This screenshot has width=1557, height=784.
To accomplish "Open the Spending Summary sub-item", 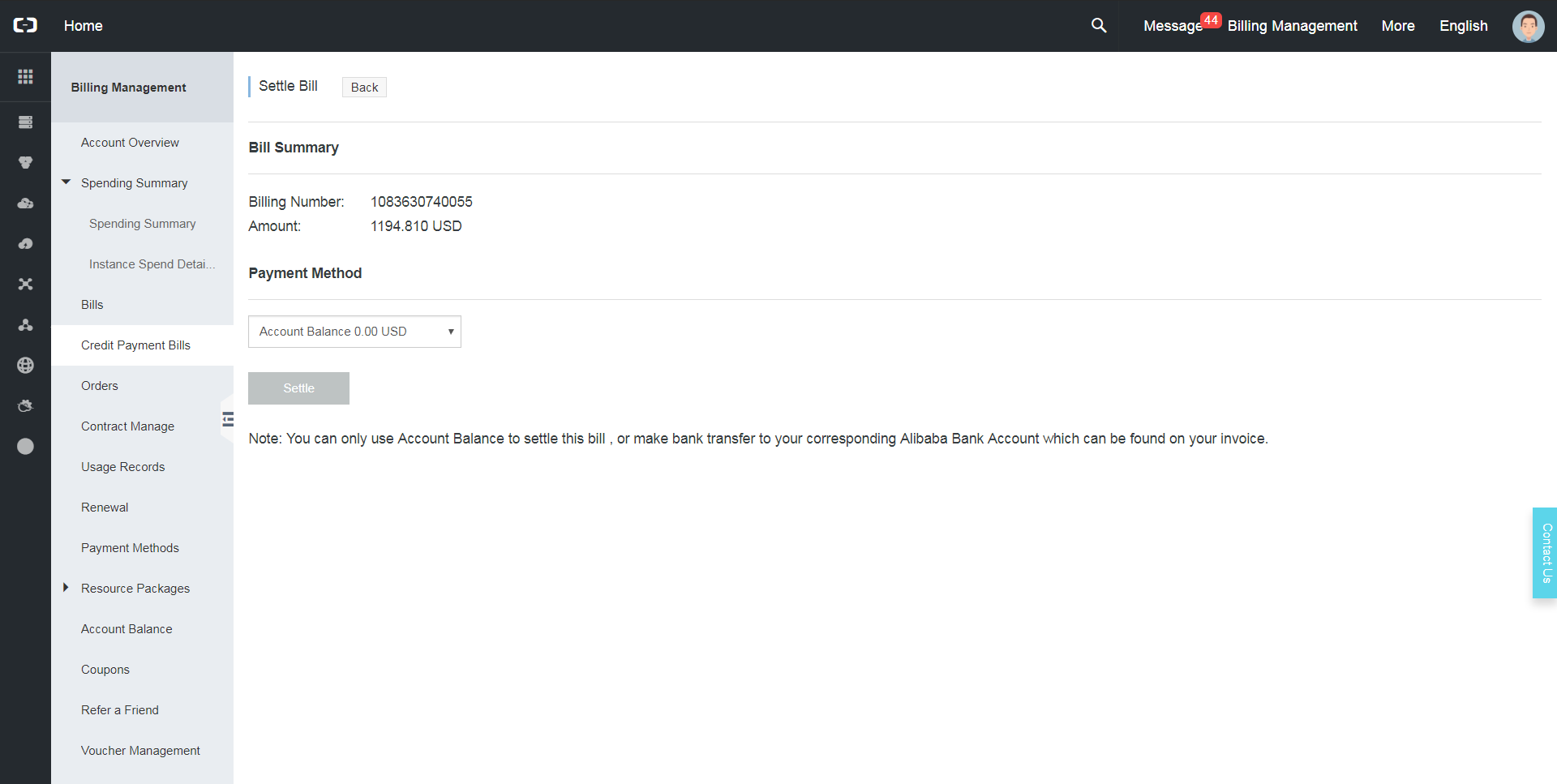I will tap(143, 224).
